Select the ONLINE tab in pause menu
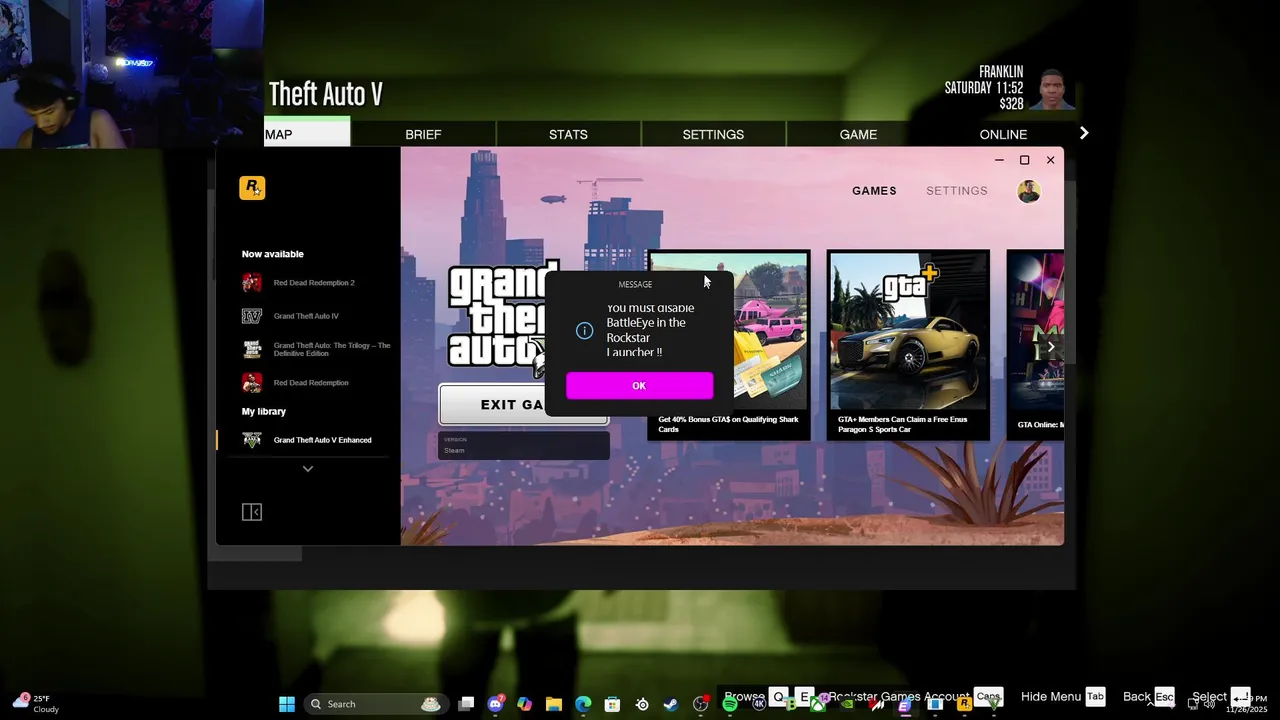The image size is (1280, 720). pos(1003,134)
